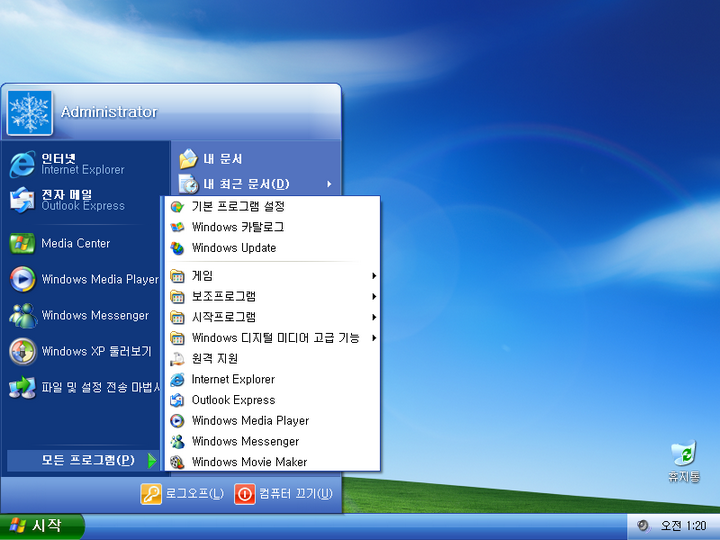Click the Windows Media Player icon in the programs list
This screenshot has width=720, height=540.
(x=177, y=421)
